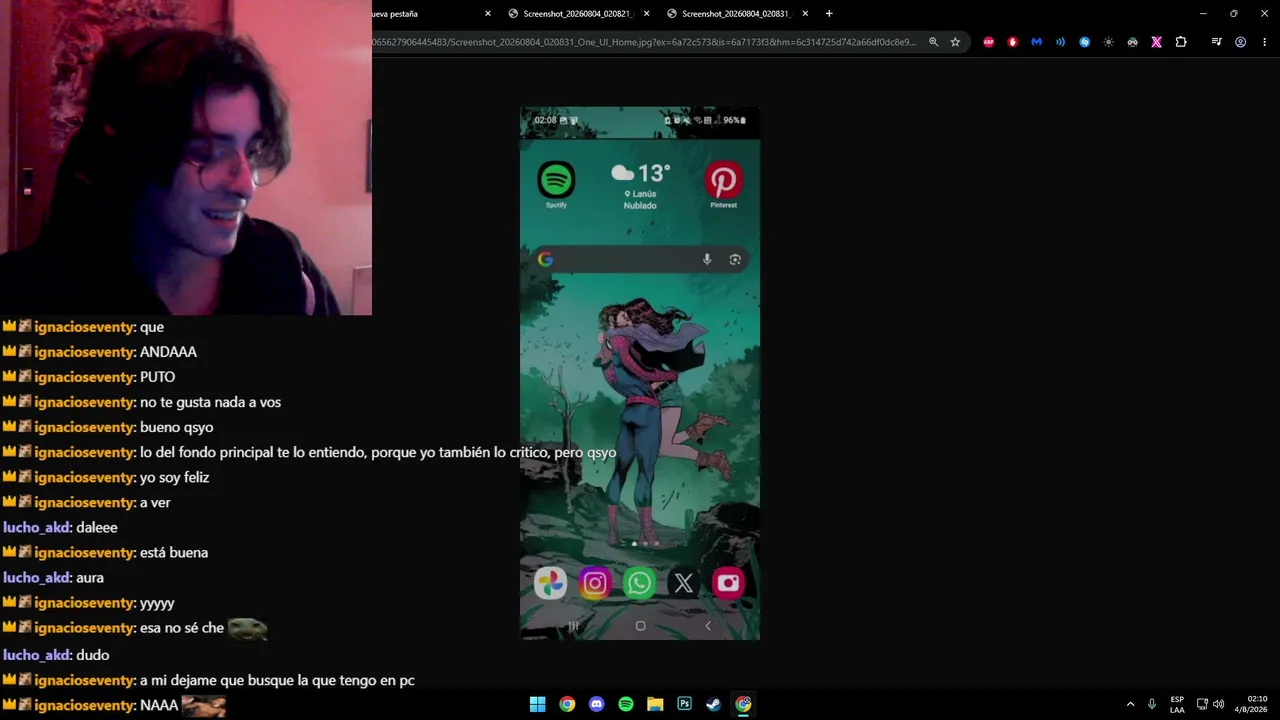Viewport: 1280px width, 720px height.
Task: Click the emote after 'NAAA'
Action: coord(203,706)
